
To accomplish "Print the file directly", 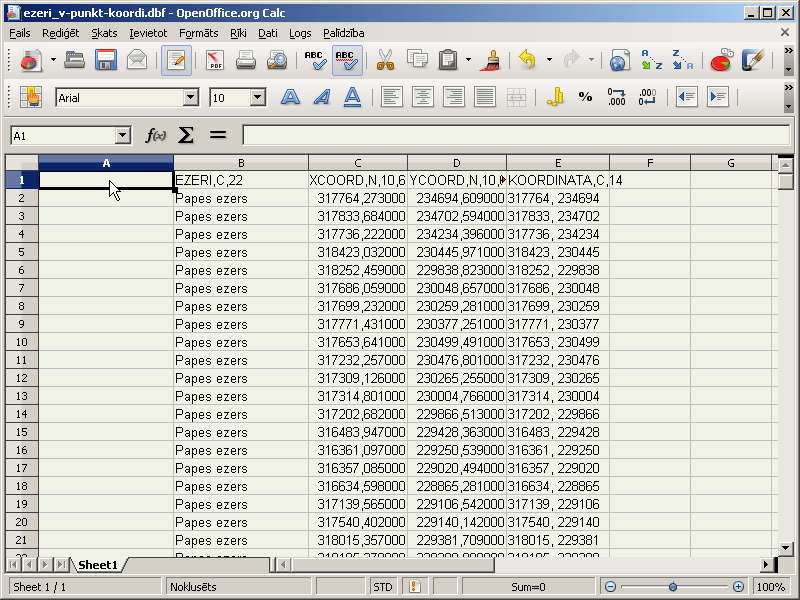I will tap(245, 60).
